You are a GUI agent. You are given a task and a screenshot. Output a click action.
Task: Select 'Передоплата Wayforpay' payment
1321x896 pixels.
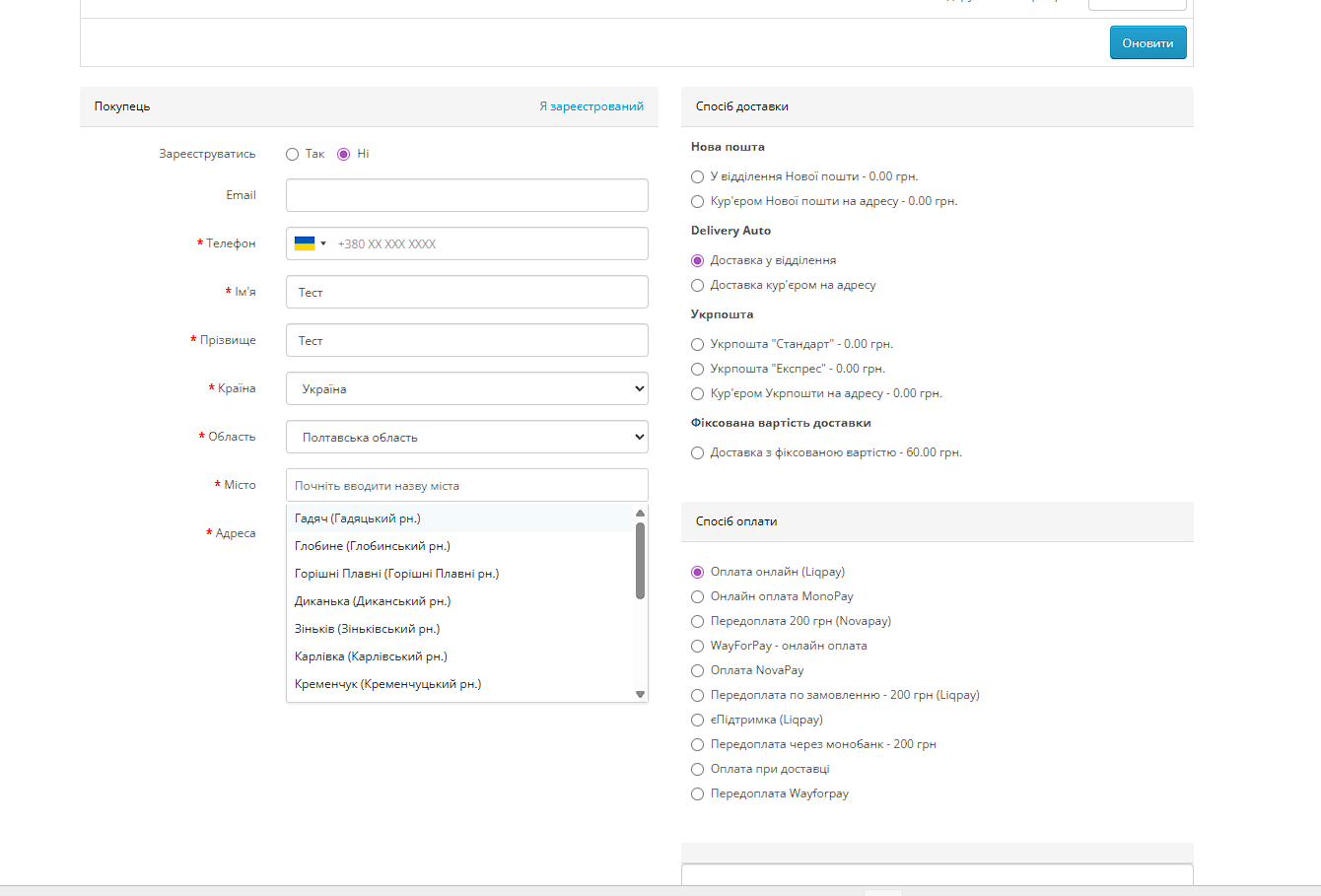pos(697,793)
